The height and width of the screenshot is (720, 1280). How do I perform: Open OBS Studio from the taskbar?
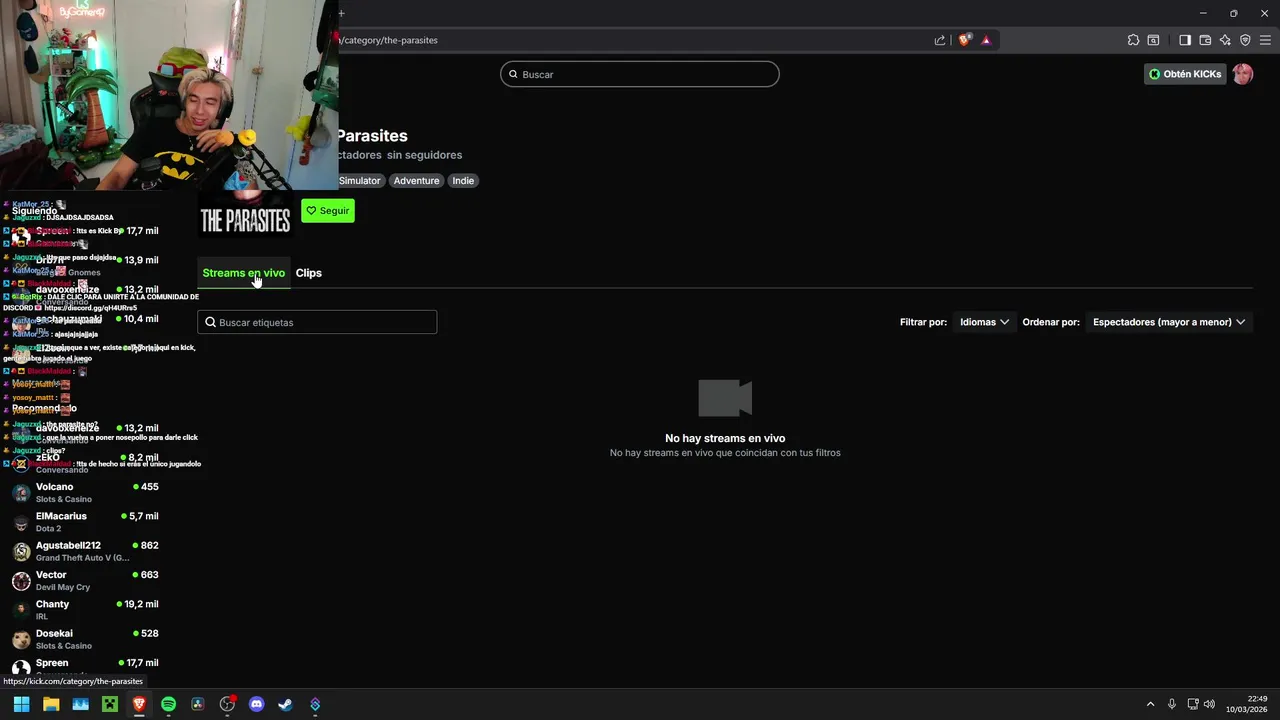coord(227,704)
